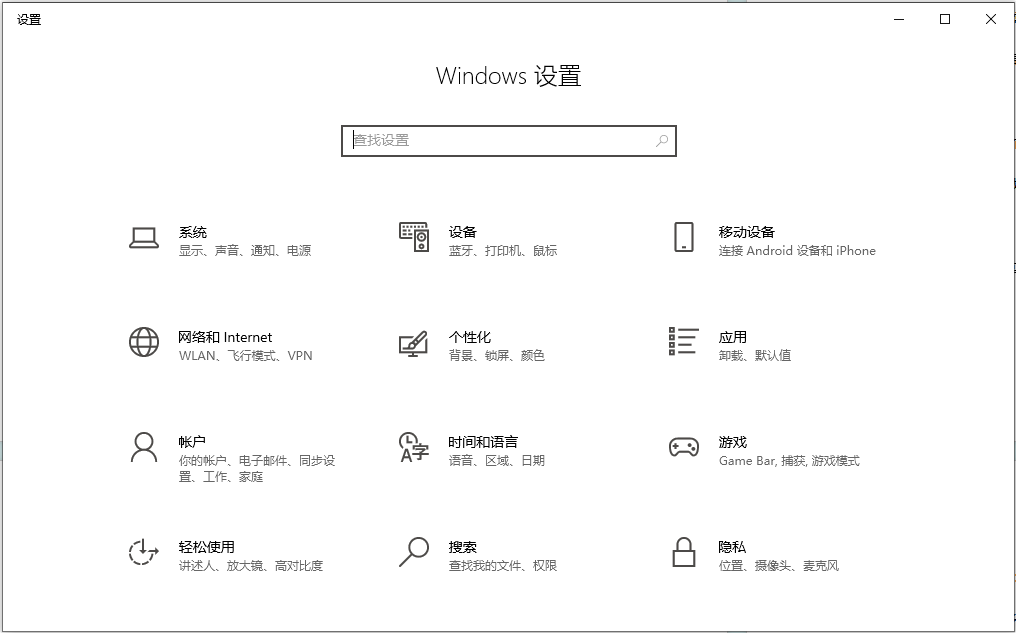This screenshot has height=633, width=1016.
Task: Click description 背景、锁屏、颜色
Action: 496,356
